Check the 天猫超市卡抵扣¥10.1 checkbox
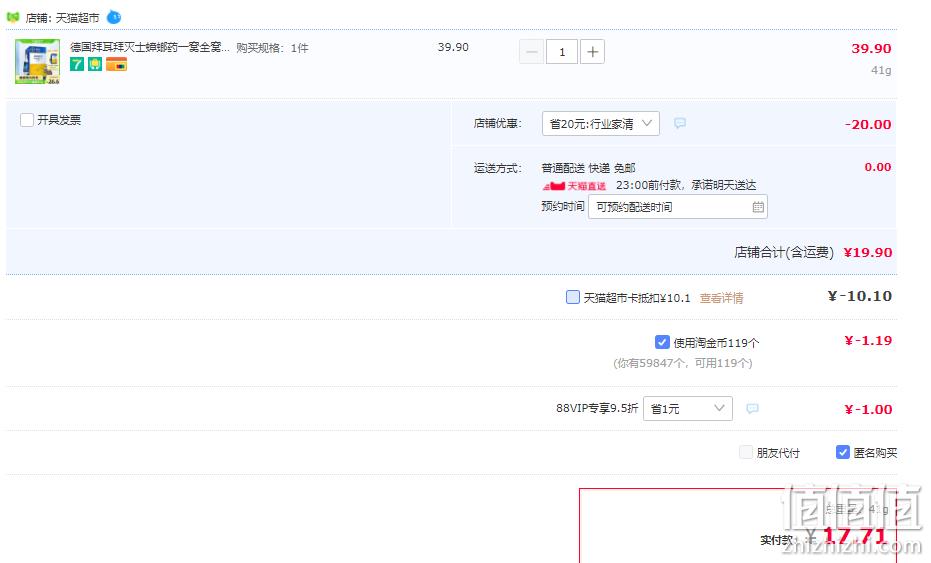 tap(572, 297)
